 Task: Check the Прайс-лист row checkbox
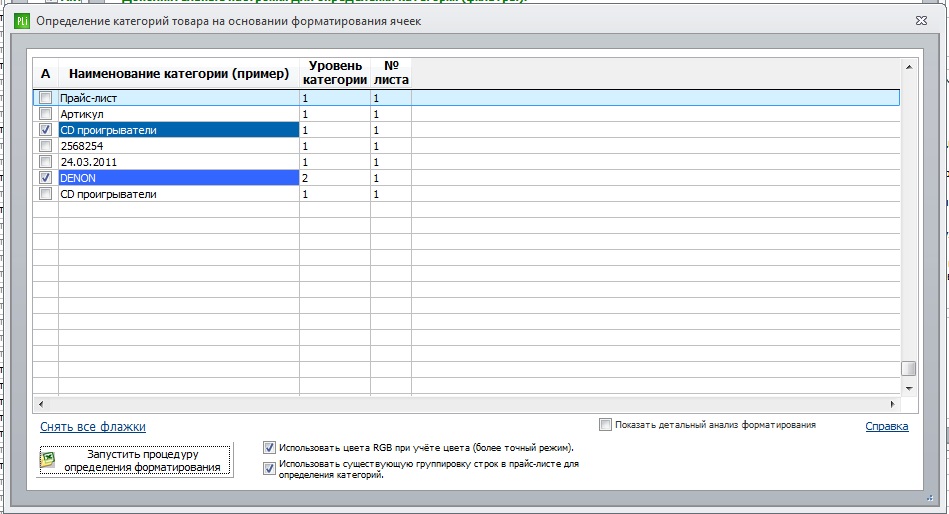(x=45, y=97)
